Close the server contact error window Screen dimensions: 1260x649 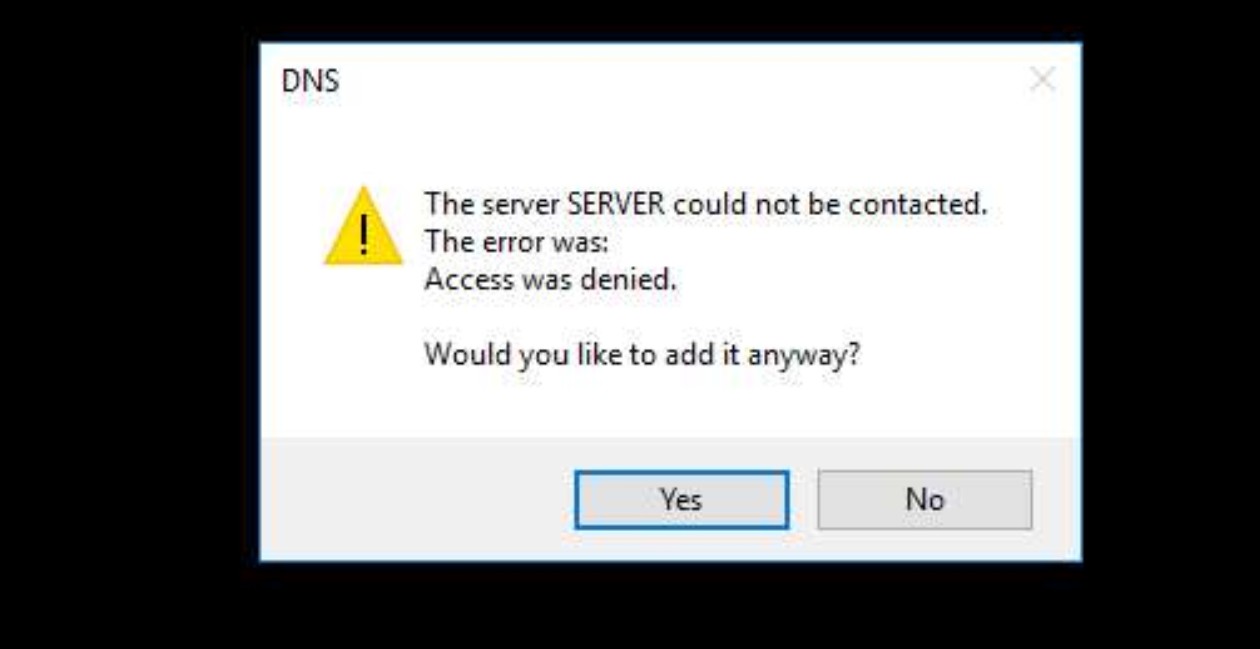[x=1044, y=78]
